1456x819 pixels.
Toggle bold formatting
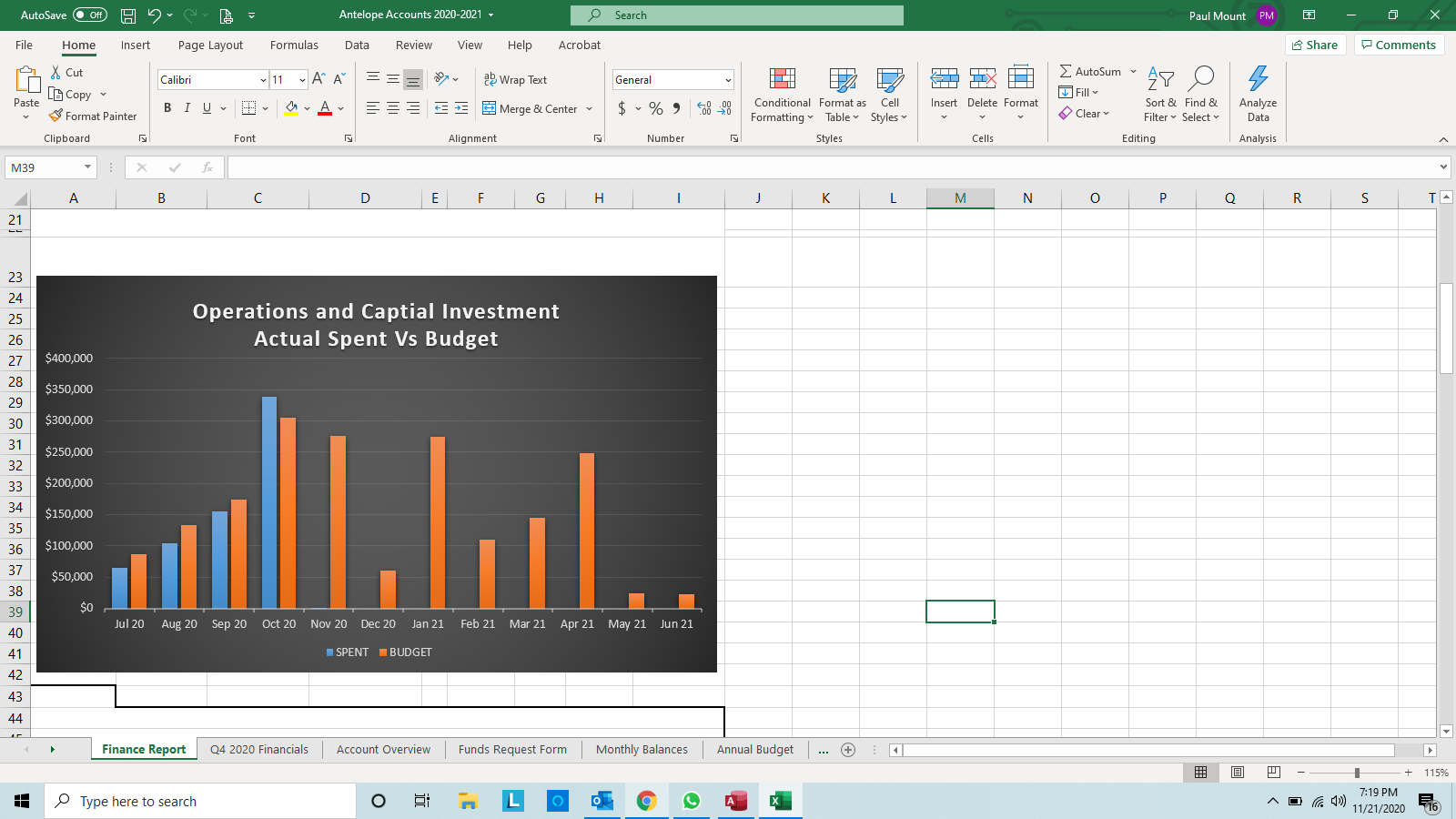(167, 108)
